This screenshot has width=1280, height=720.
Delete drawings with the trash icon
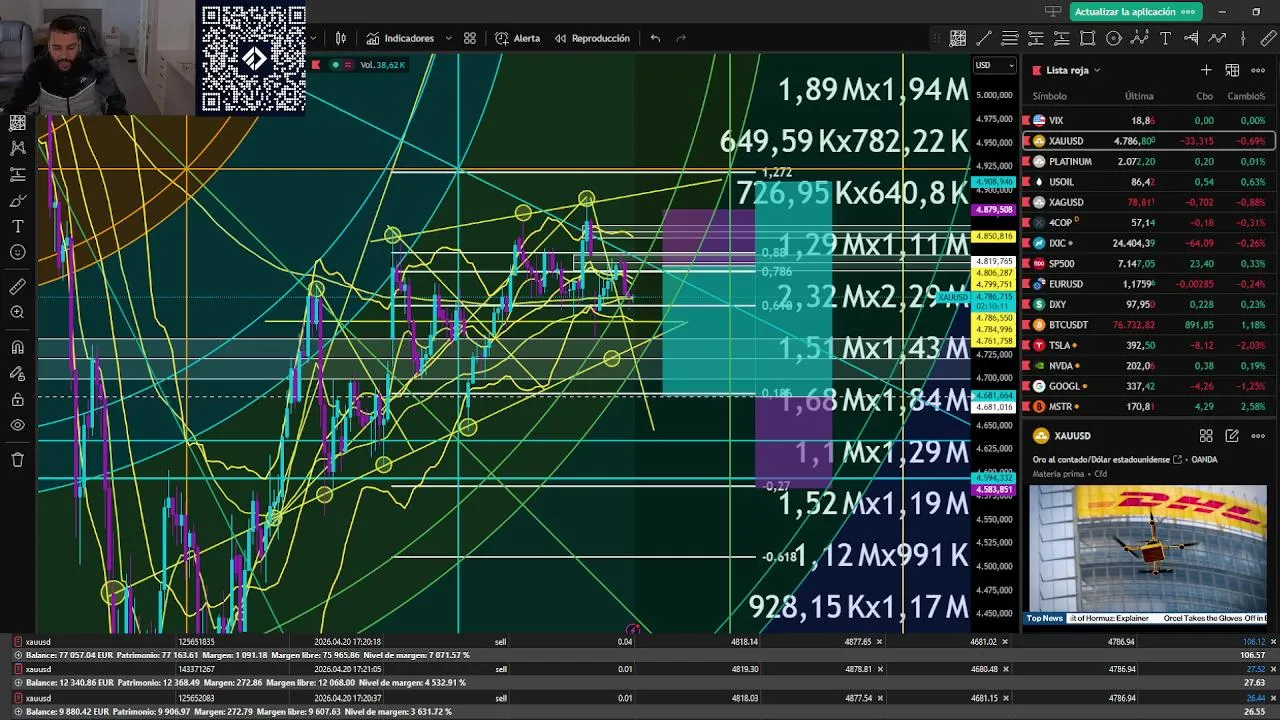pos(17,460)
